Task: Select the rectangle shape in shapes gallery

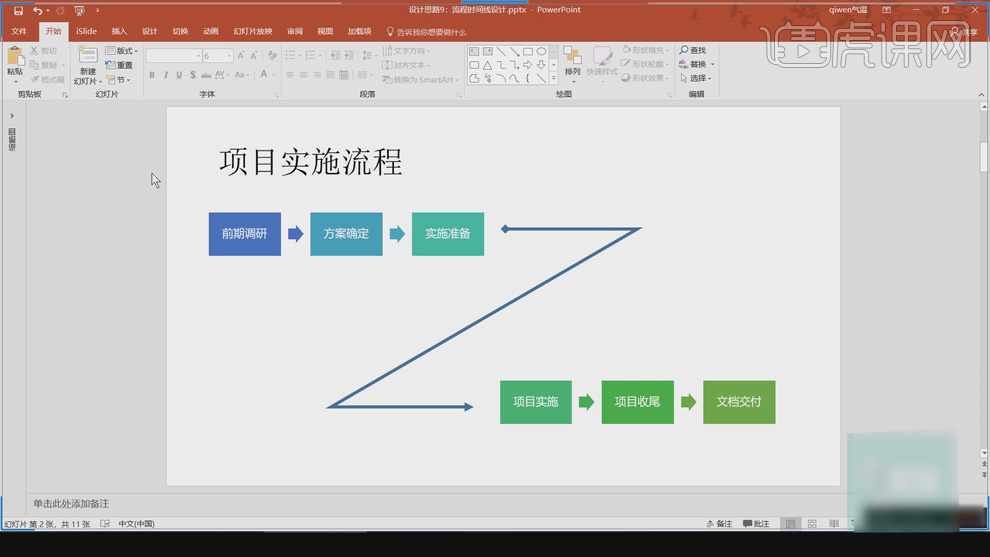Action: (528, 51)
